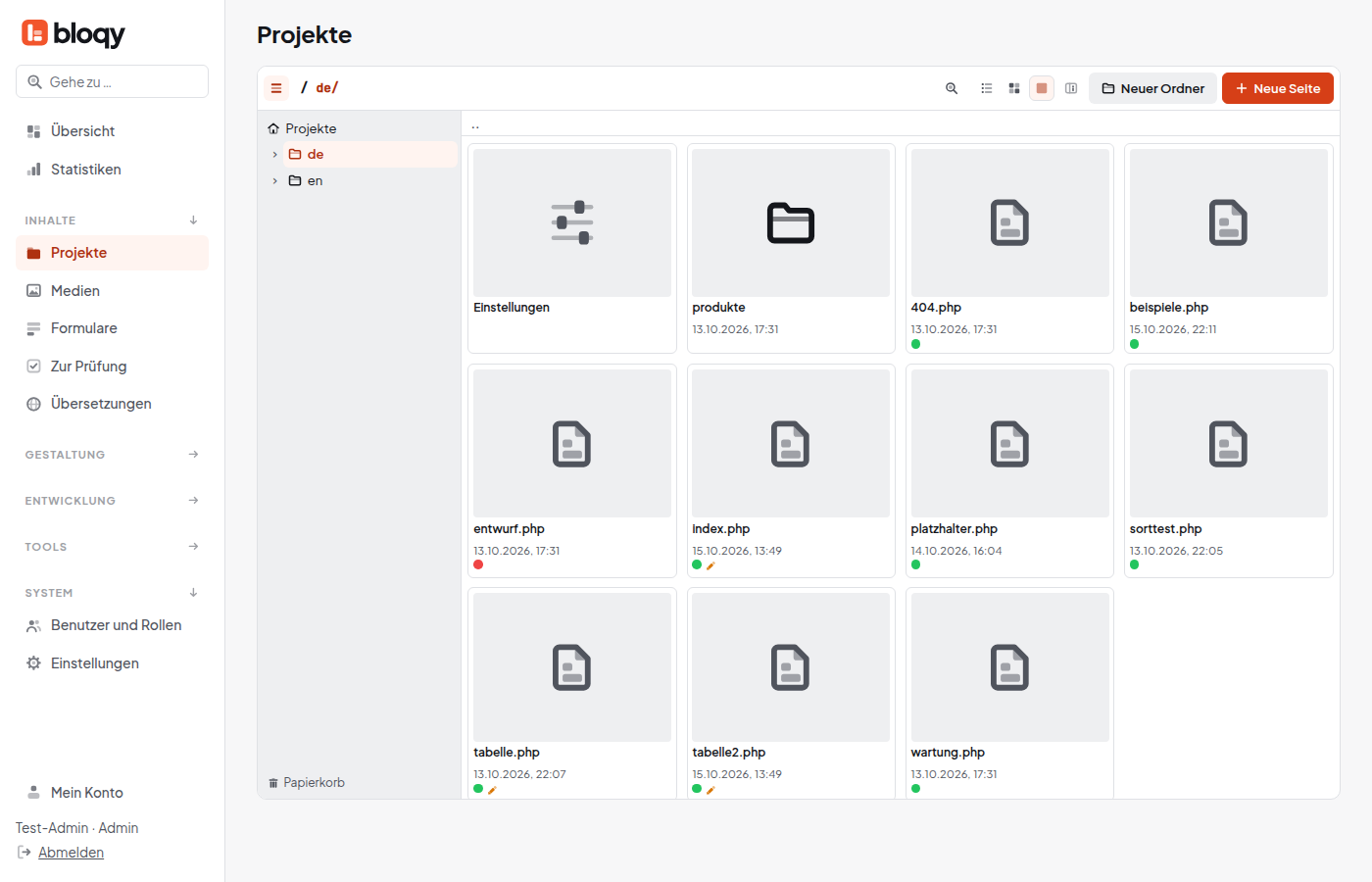Click Neuer Ordner button
Screen dimensions: 1372x882
[x=1153, y=88]
